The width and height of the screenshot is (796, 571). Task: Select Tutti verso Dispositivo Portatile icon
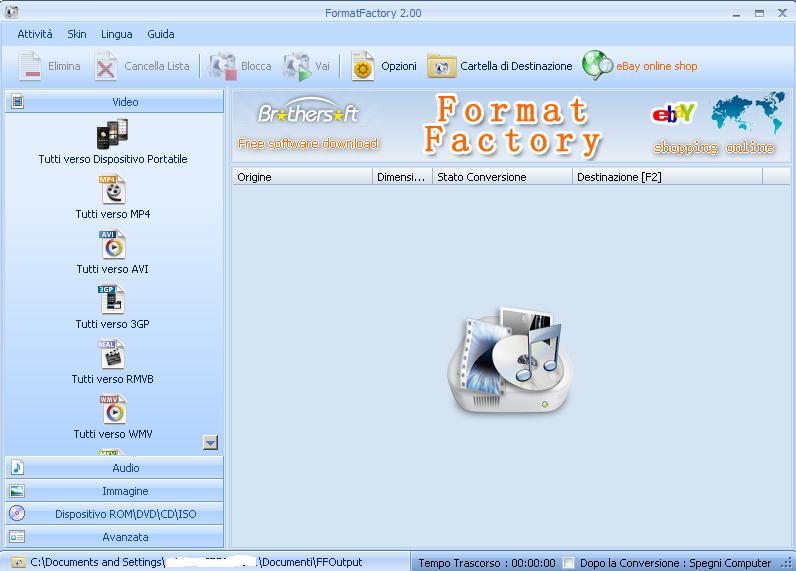(112, 135)
